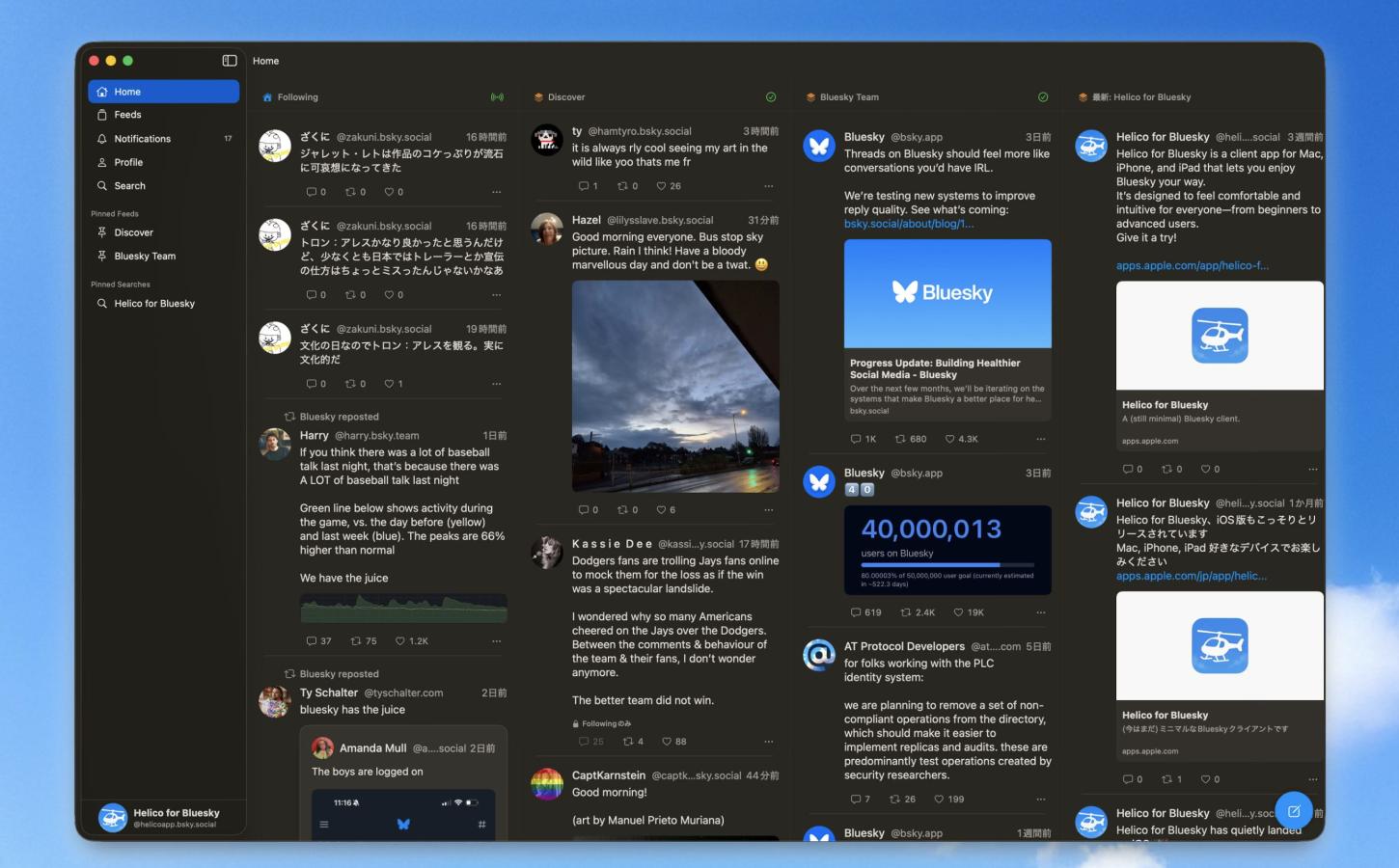Open more options on Kassie Dee's post
Screen dimensions: 1399x868
click(769, 742)
